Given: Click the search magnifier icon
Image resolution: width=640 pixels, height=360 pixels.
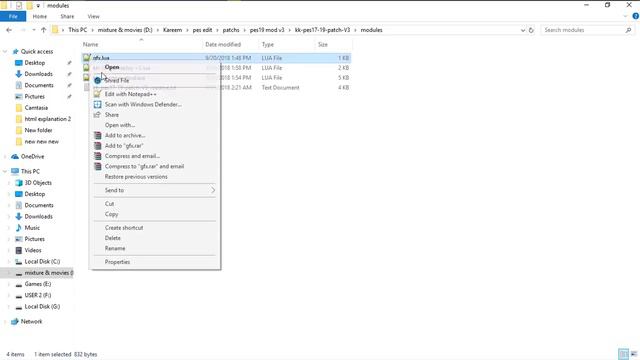Looking at the screenshot, I should pos(628,30).
